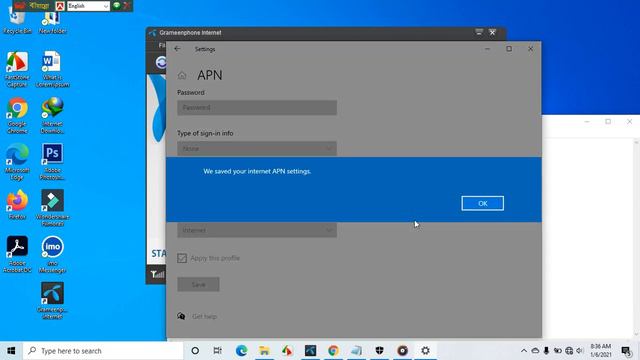
Task: Open the Get help link
Action: tap(204, 316)
